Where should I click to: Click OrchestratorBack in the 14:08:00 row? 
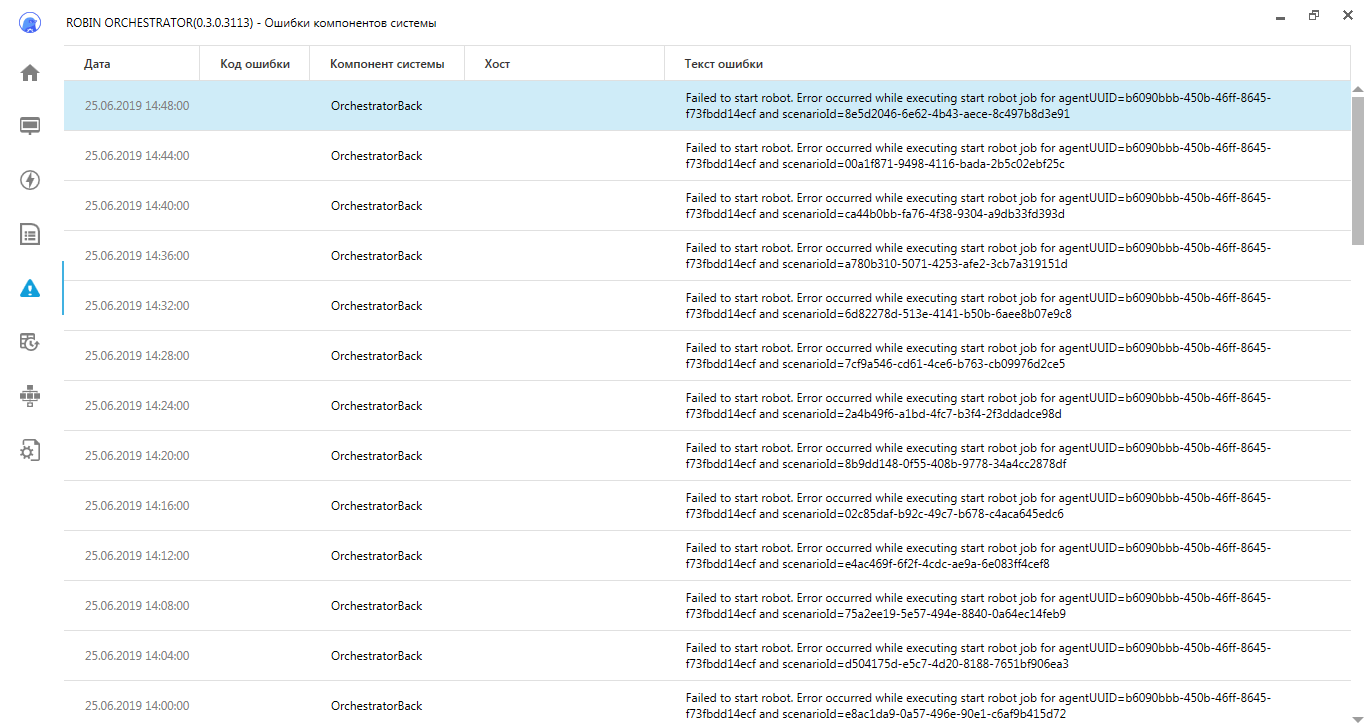[377, 606]
